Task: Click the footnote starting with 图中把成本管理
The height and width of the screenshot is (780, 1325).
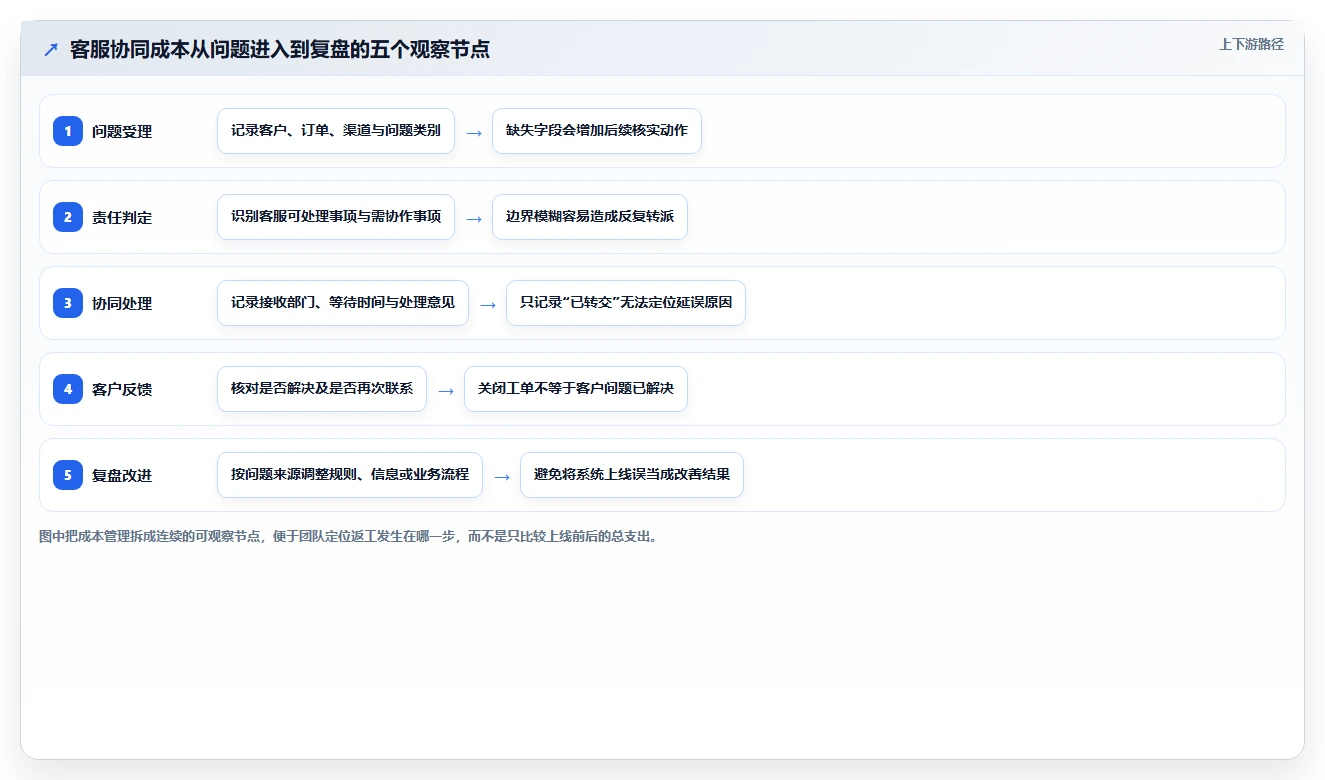Action: (350, 536)
